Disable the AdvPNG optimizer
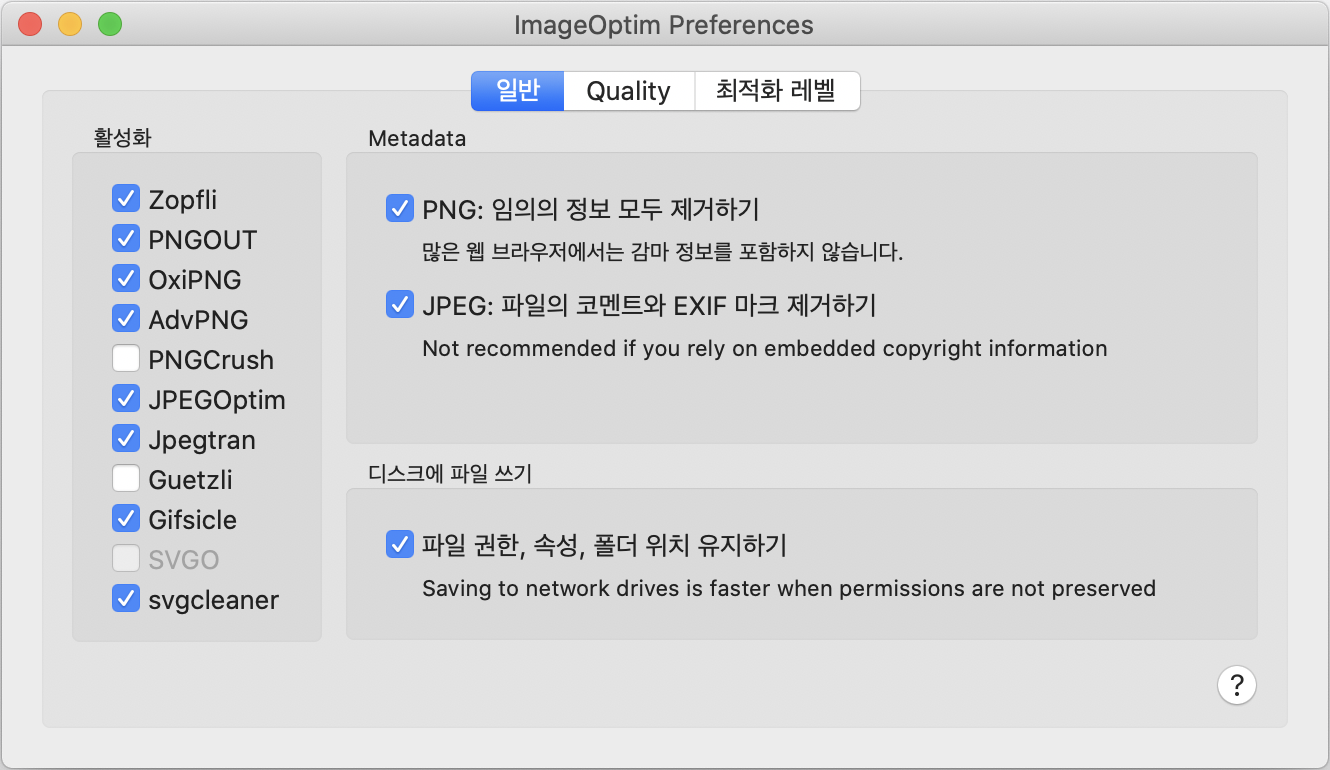This screenshot has width=1330, height=770. (x=126, y=318)
